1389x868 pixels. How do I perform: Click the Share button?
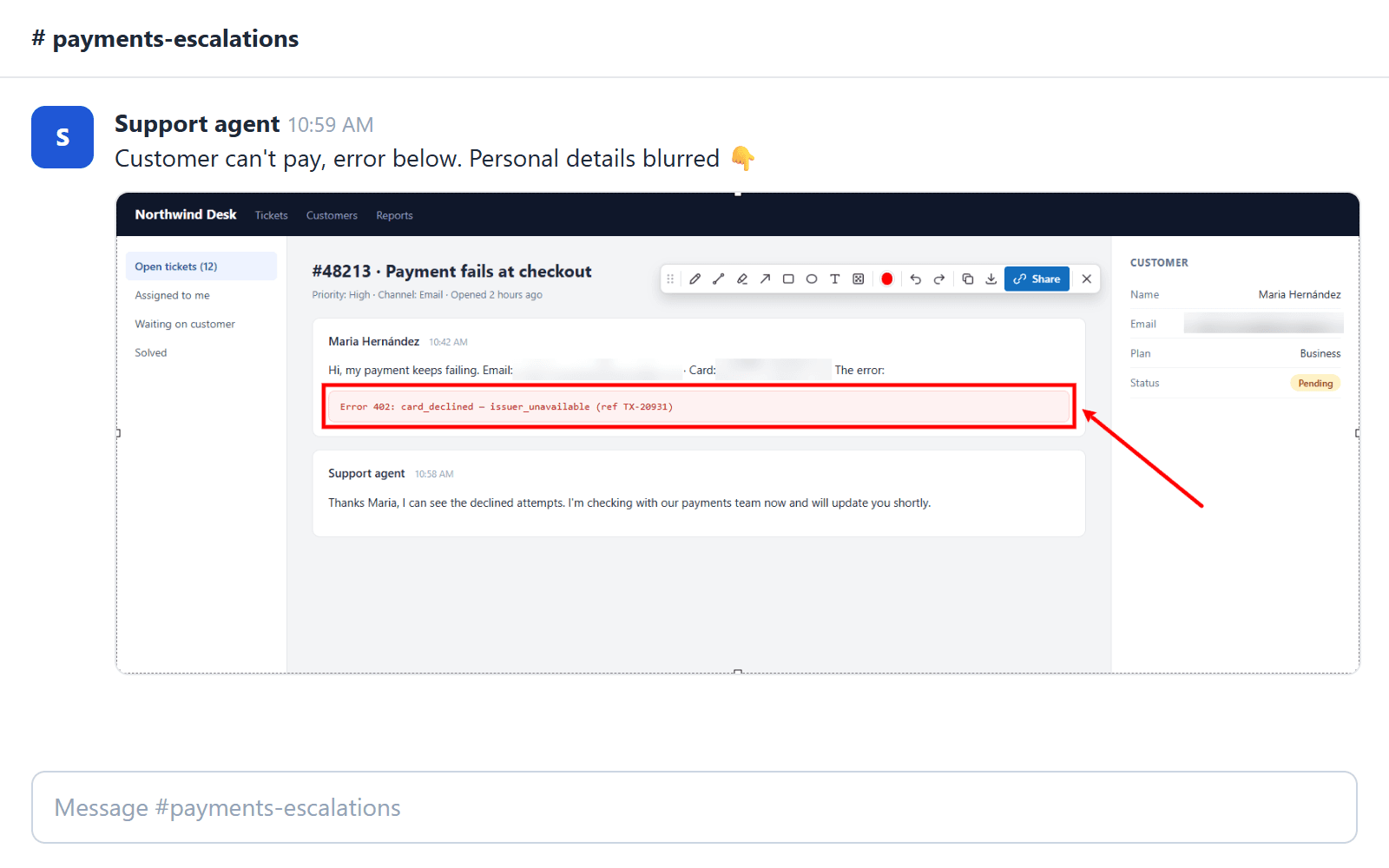(1037, 279)
